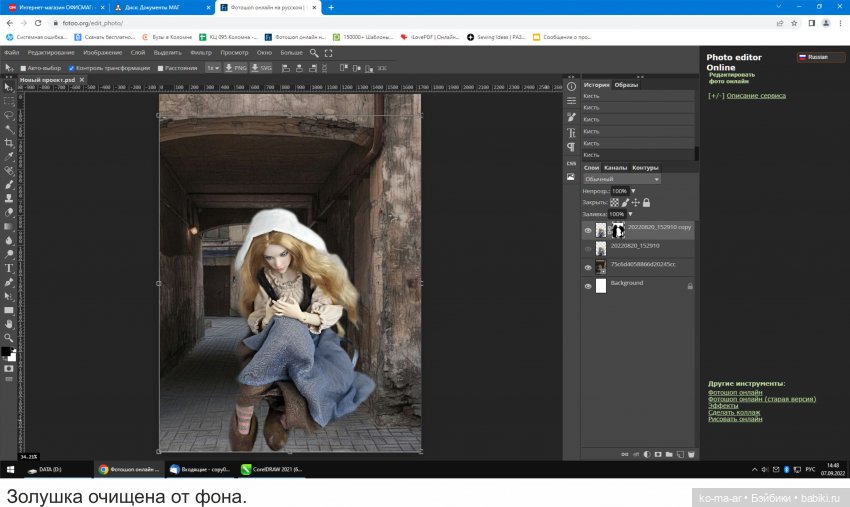This screenshot has height=507, width=850.
Task: Switch to the Контуры tab
Action: coord(645,168)
